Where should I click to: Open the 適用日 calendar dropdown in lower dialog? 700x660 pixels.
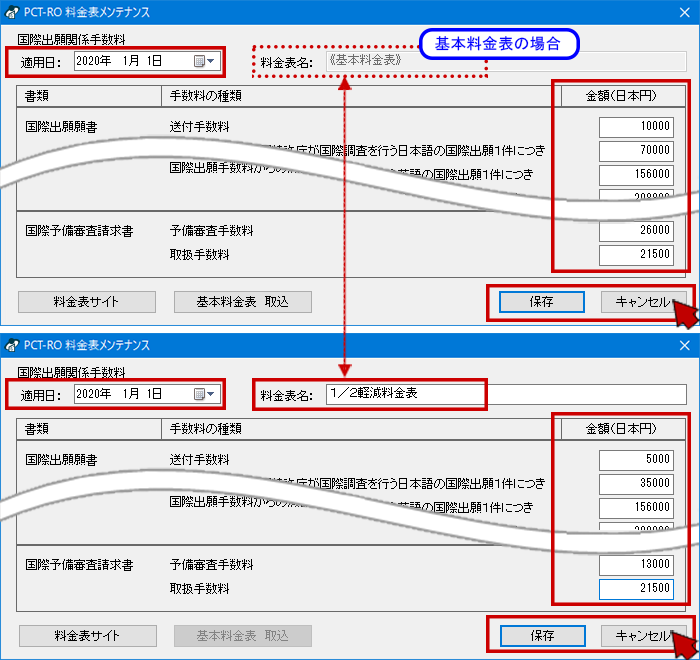click(204, 394)
